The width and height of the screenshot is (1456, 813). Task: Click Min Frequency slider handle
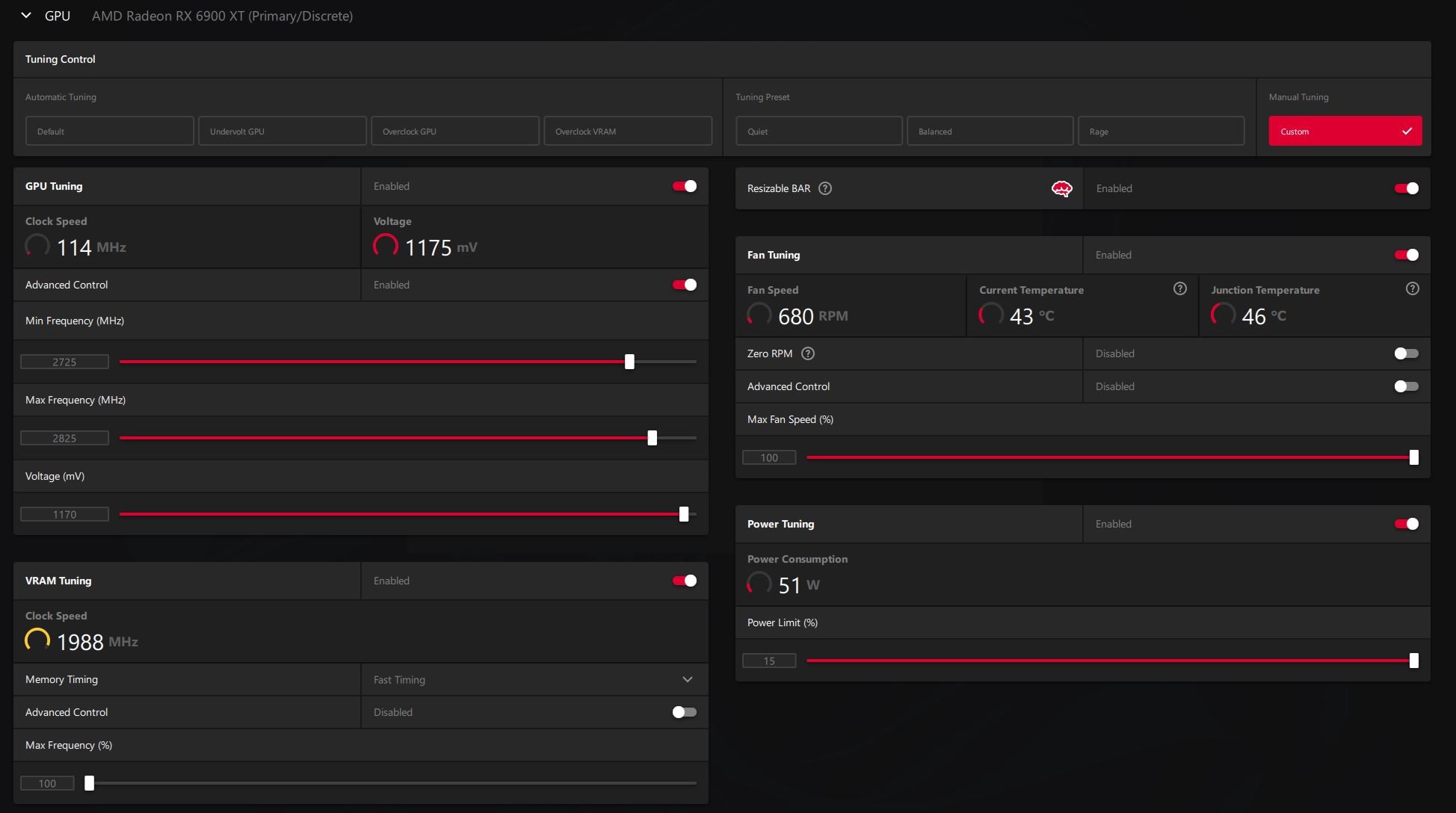629,362
